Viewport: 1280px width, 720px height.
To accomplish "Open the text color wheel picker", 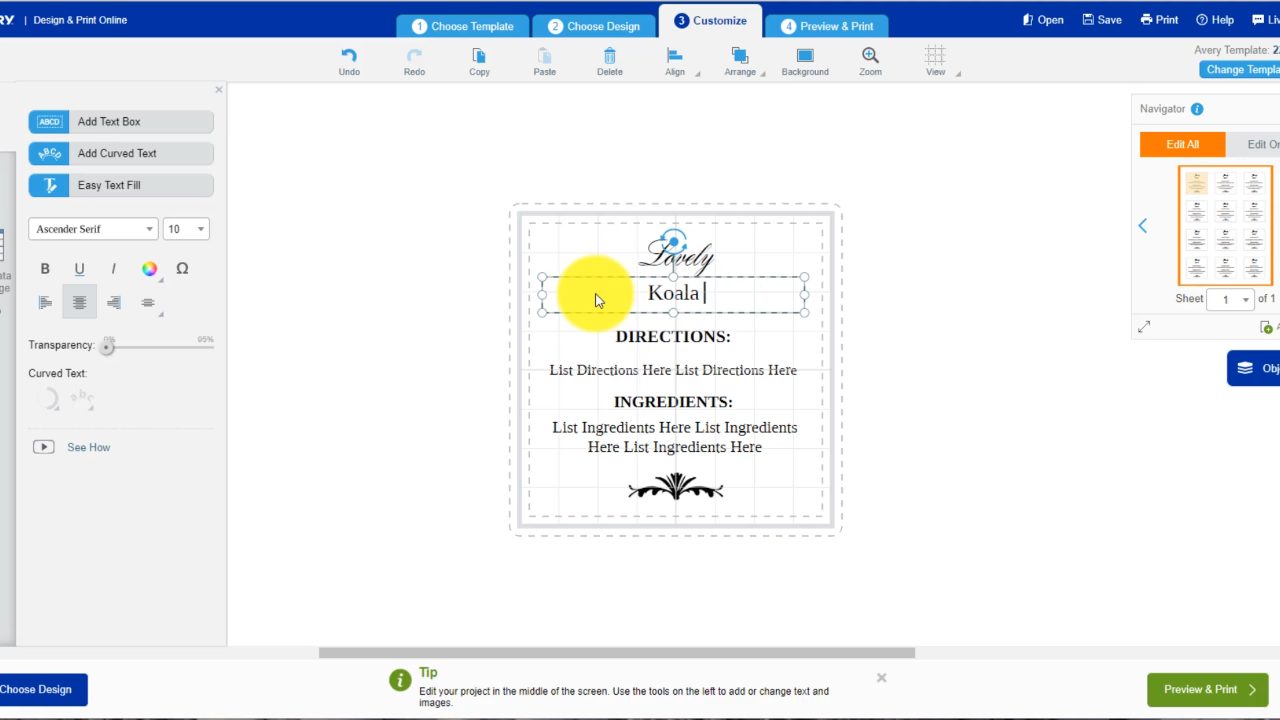I will pos(149,268).
